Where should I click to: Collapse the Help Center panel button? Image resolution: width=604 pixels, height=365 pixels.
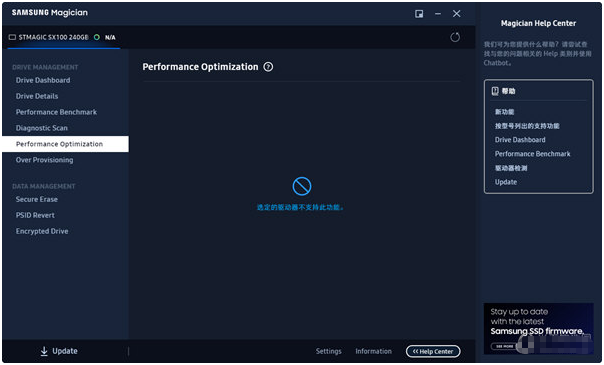tap(433, 351)
